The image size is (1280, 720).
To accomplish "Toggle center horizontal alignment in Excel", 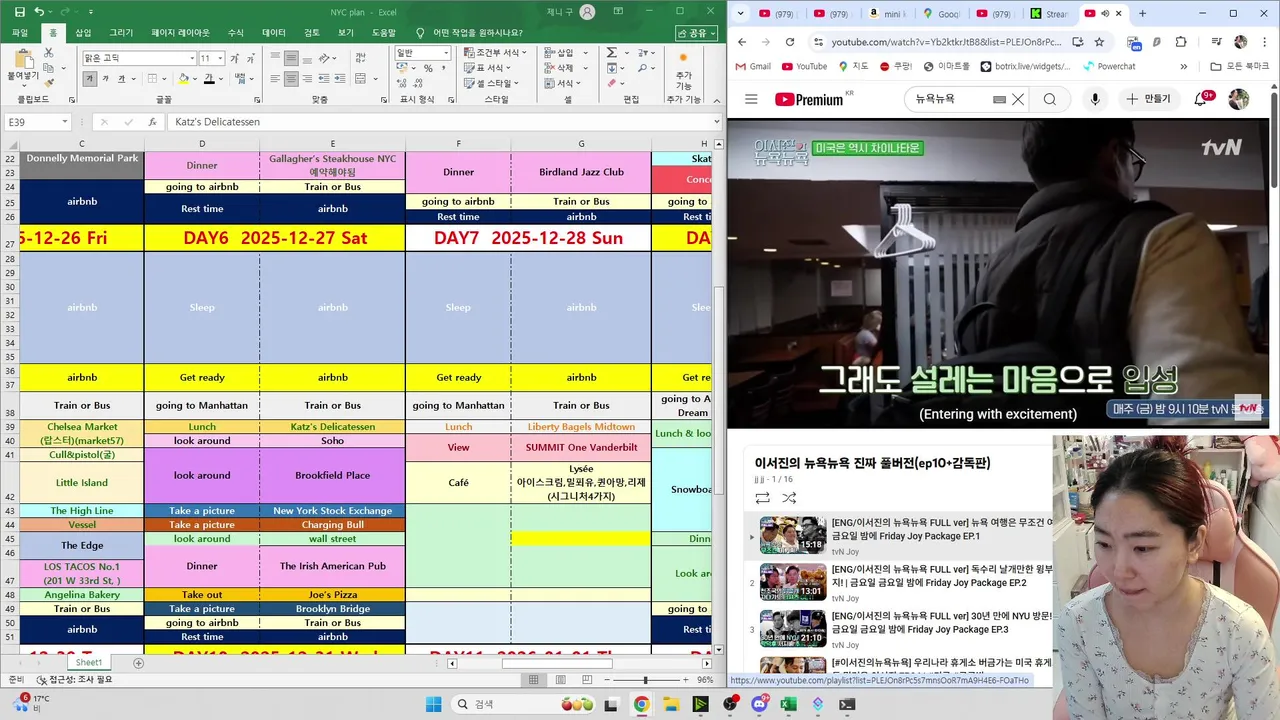I will coord(291,78).
